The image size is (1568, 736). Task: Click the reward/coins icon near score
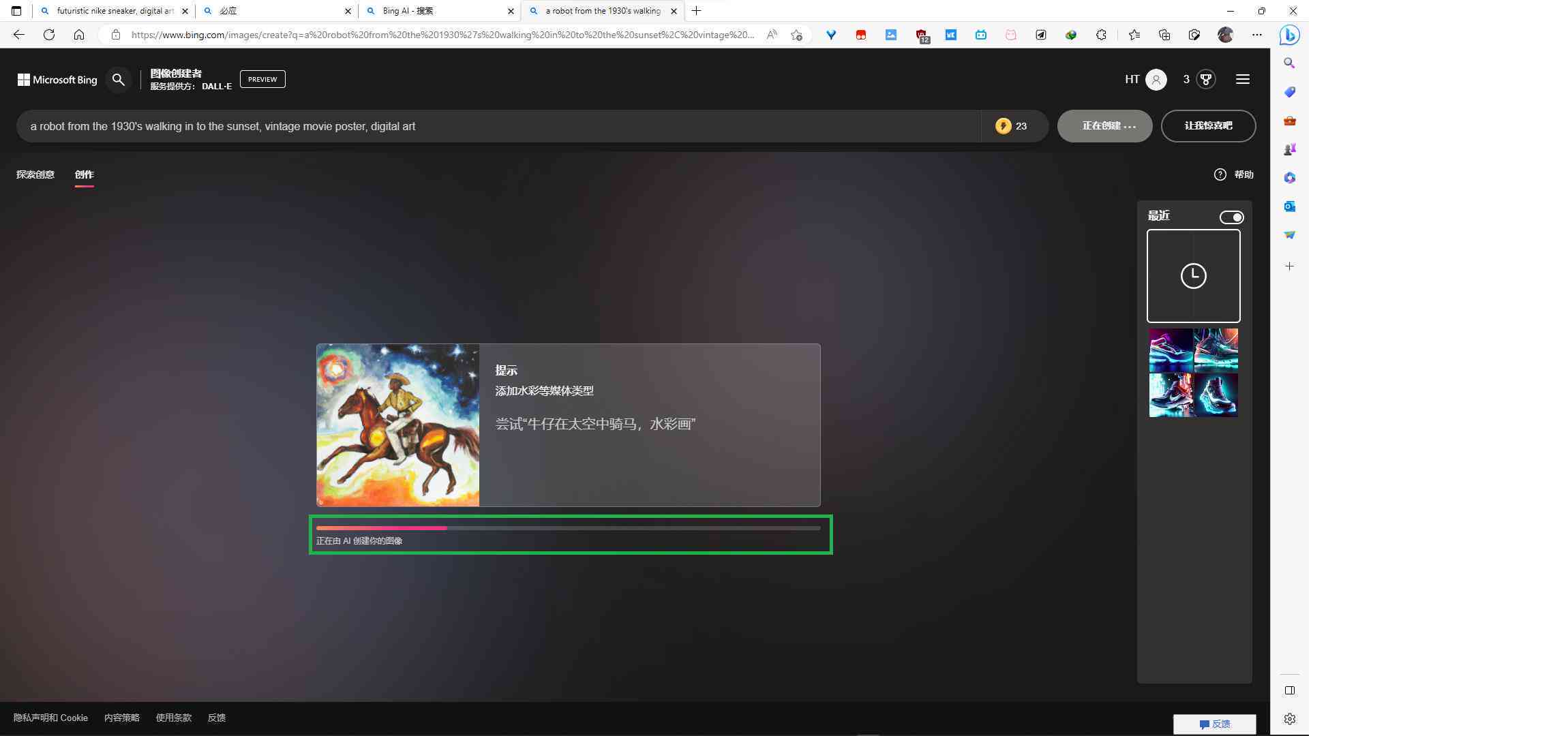point(1205,79)
